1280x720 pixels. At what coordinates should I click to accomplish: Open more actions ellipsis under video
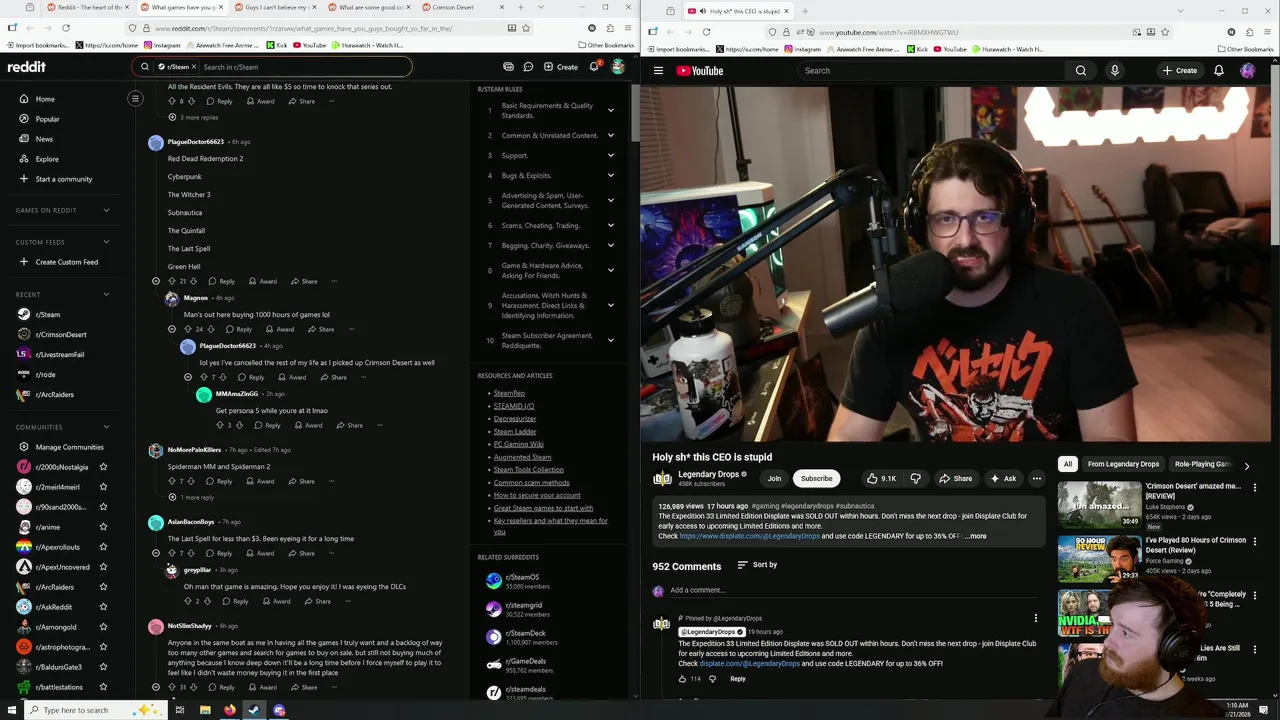point(1036,478)
